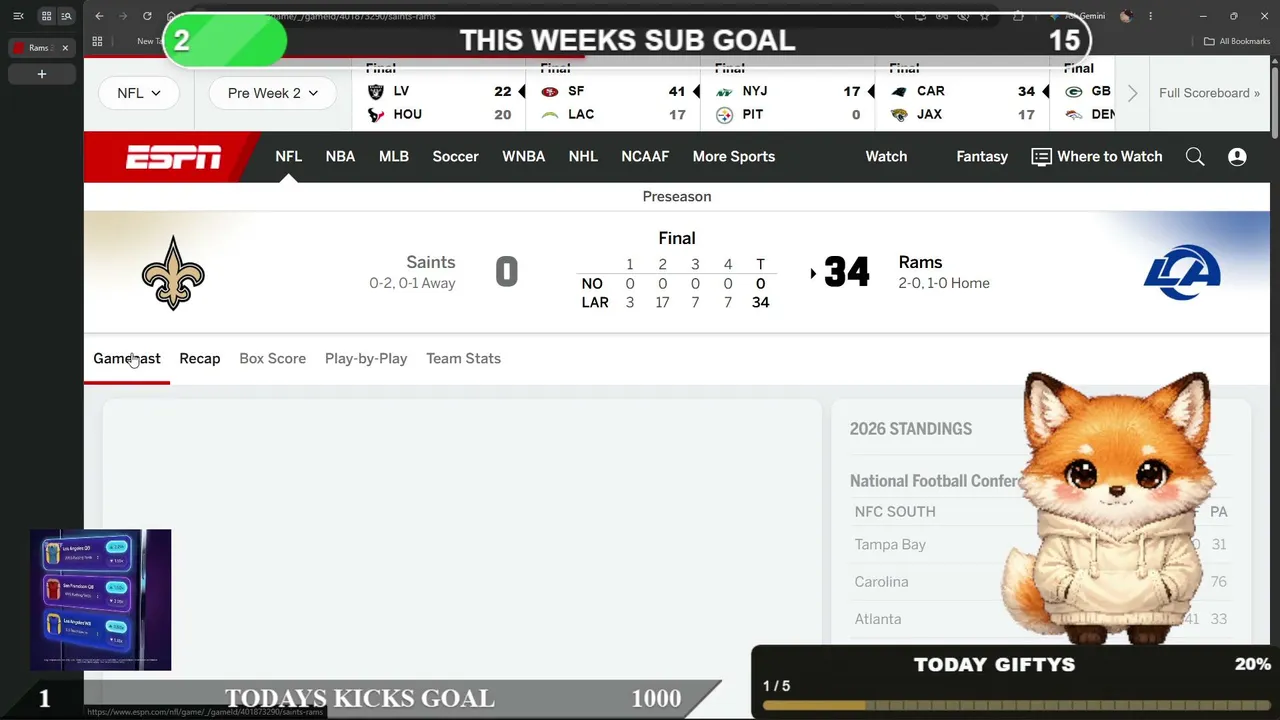Click the Saints team name
The image size is (1280, 720).
click(x=430, y=262)
